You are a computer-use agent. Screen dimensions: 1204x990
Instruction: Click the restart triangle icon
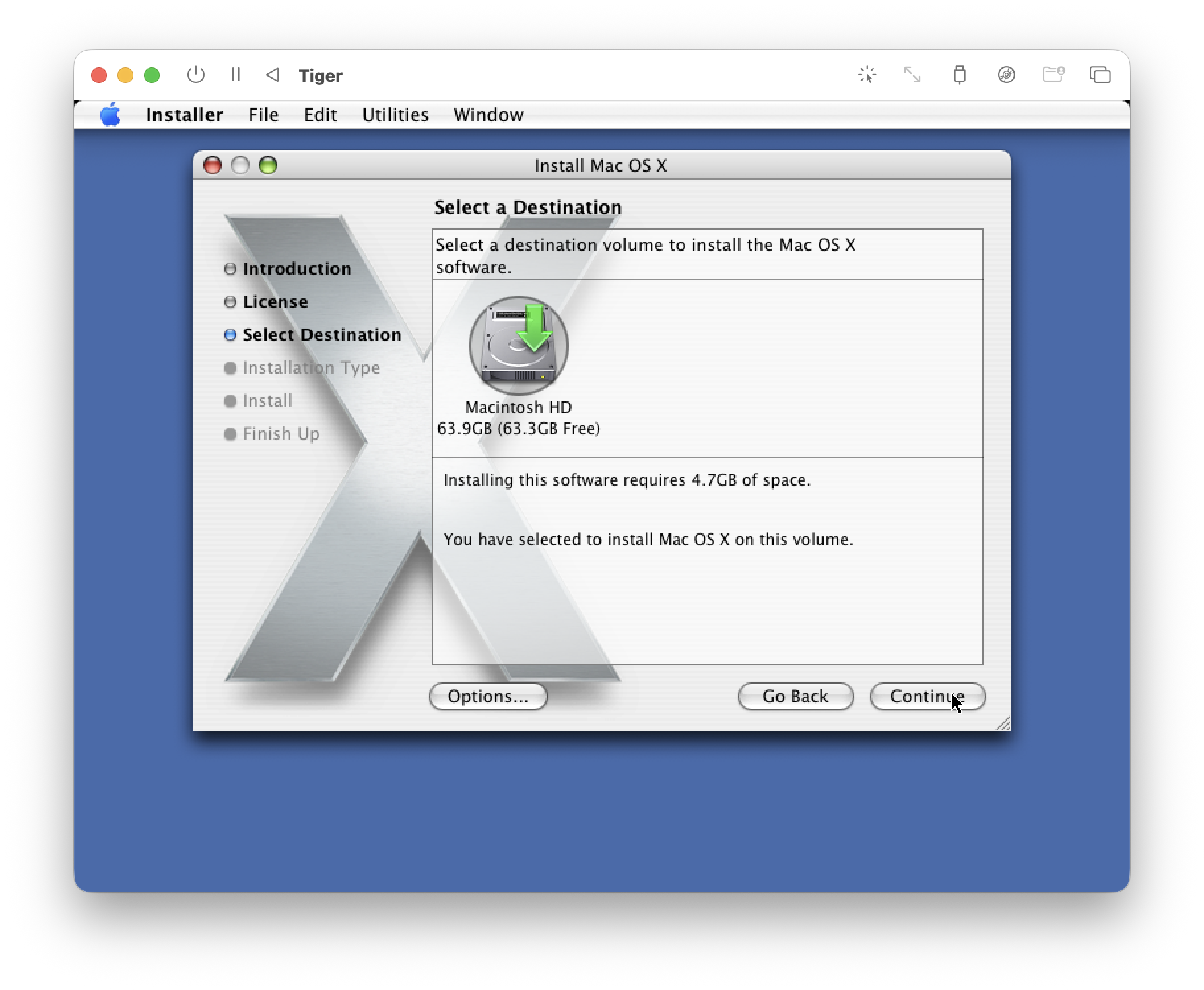click(x=272, y=75)
